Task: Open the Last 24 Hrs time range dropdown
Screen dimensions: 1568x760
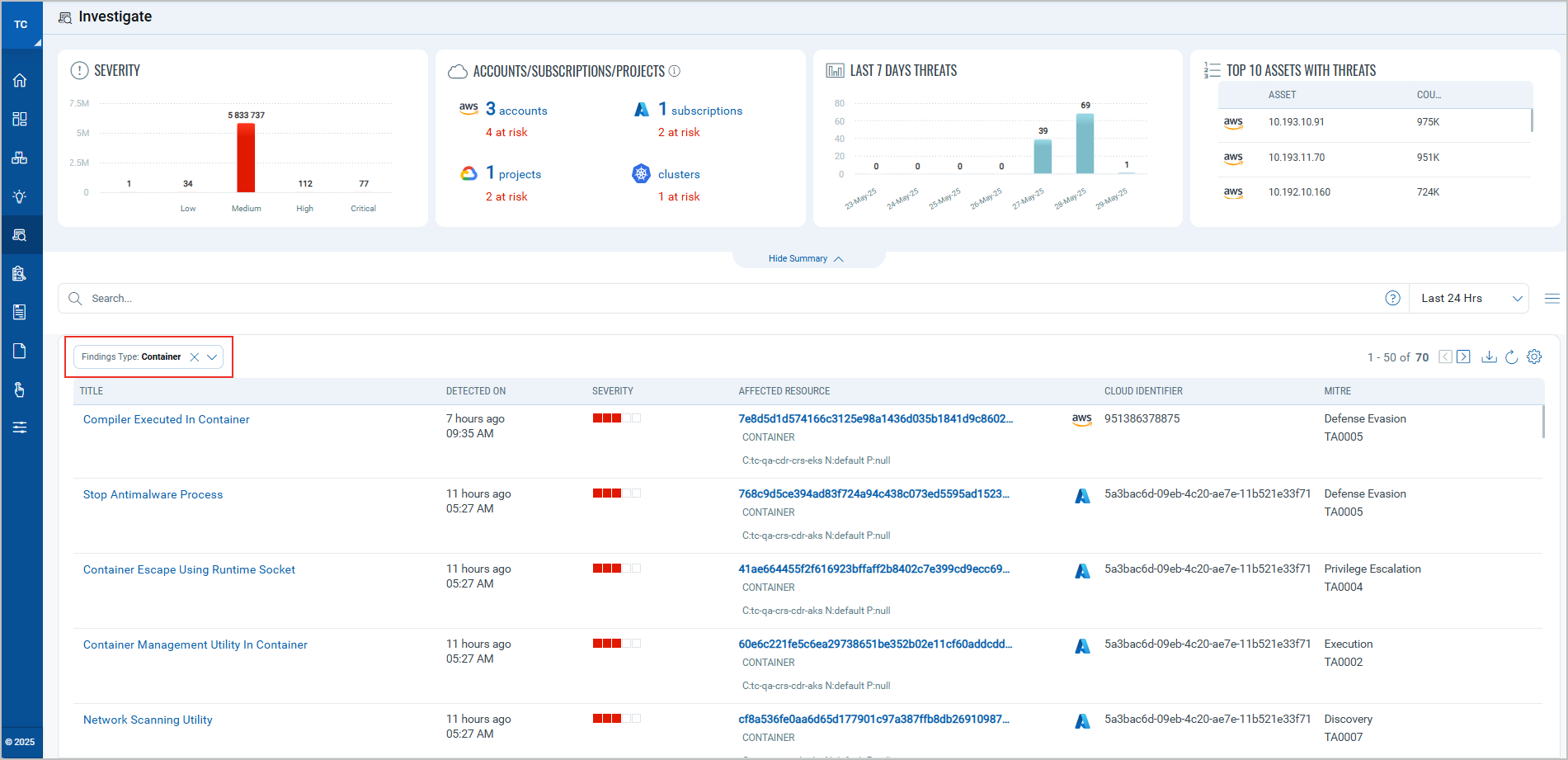Action: [1471, 298]
